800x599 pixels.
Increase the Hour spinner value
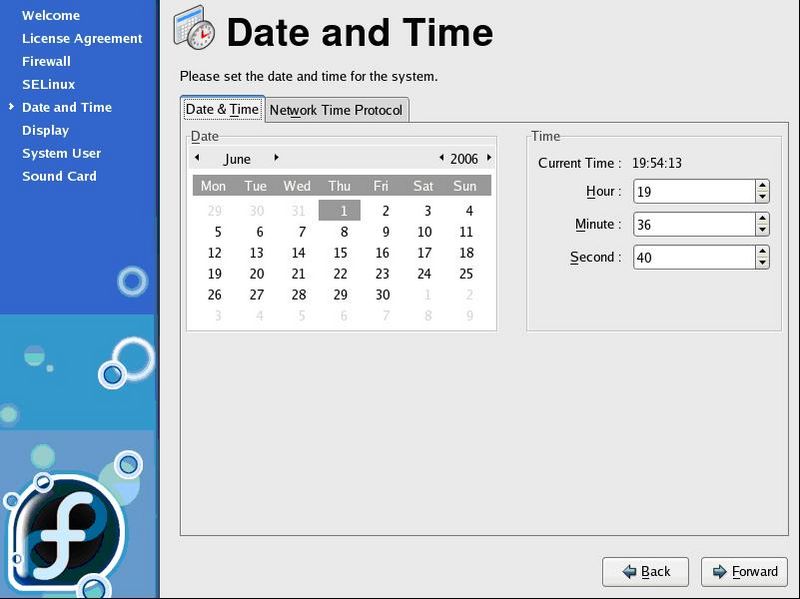(762, 186)
